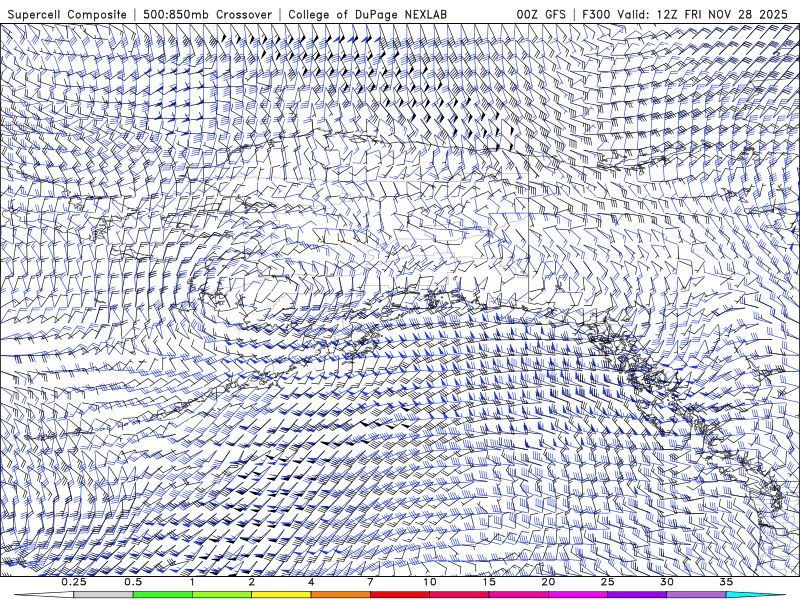
Task: Click the legend label 2
Action: (x=252, y=582)
